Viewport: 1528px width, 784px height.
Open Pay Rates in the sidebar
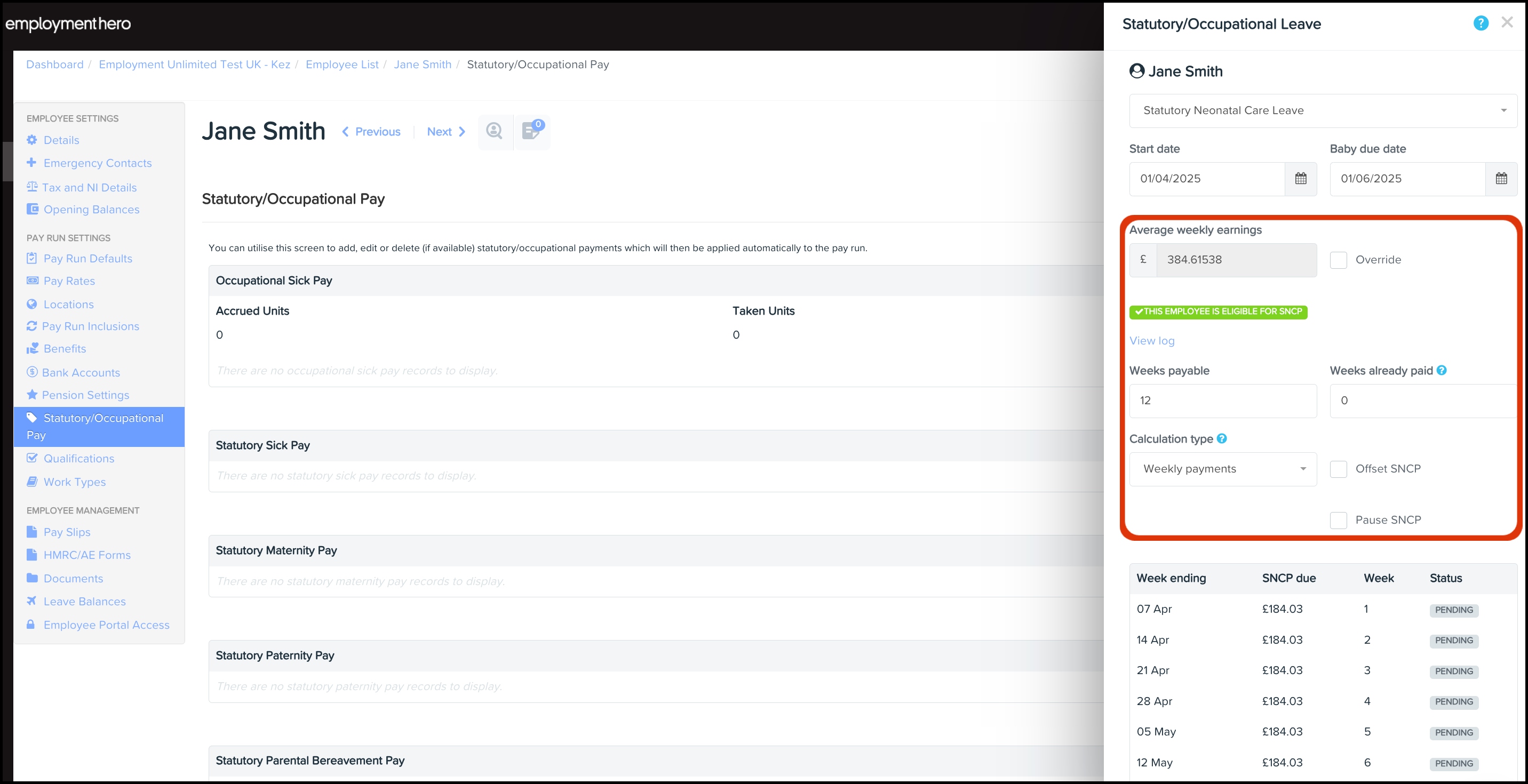coord(69,281)
